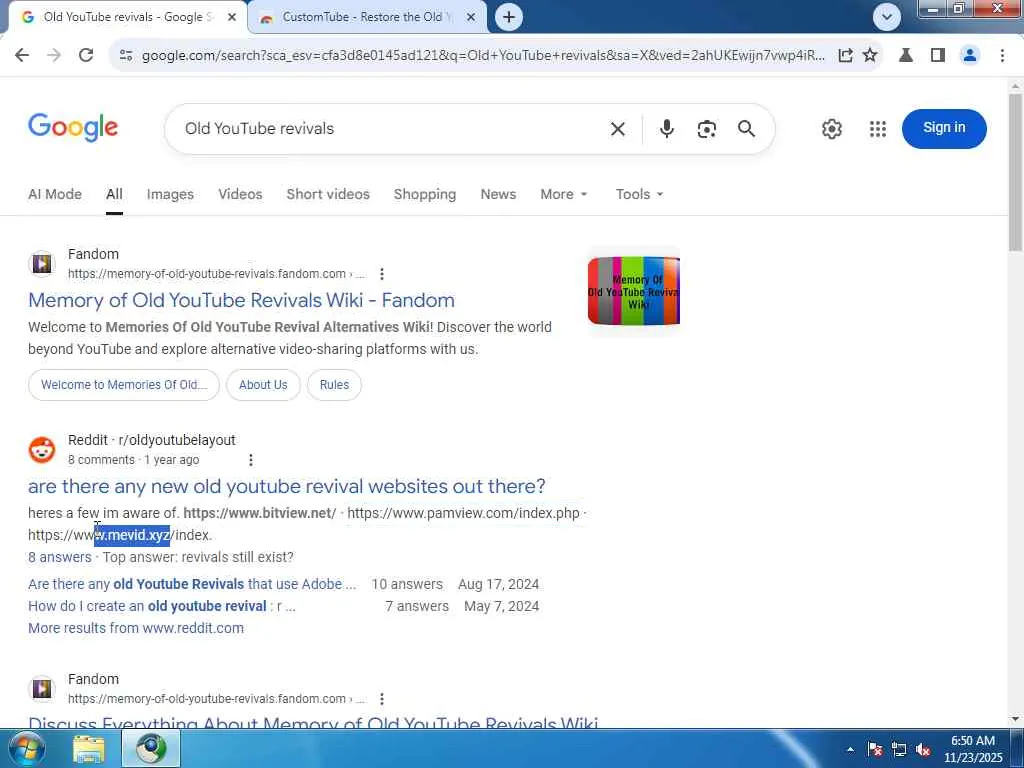Screen dimensions: 1024x768
Task: Open the Reddit old youtube revival websites post
Action: [x=286, y=486]
